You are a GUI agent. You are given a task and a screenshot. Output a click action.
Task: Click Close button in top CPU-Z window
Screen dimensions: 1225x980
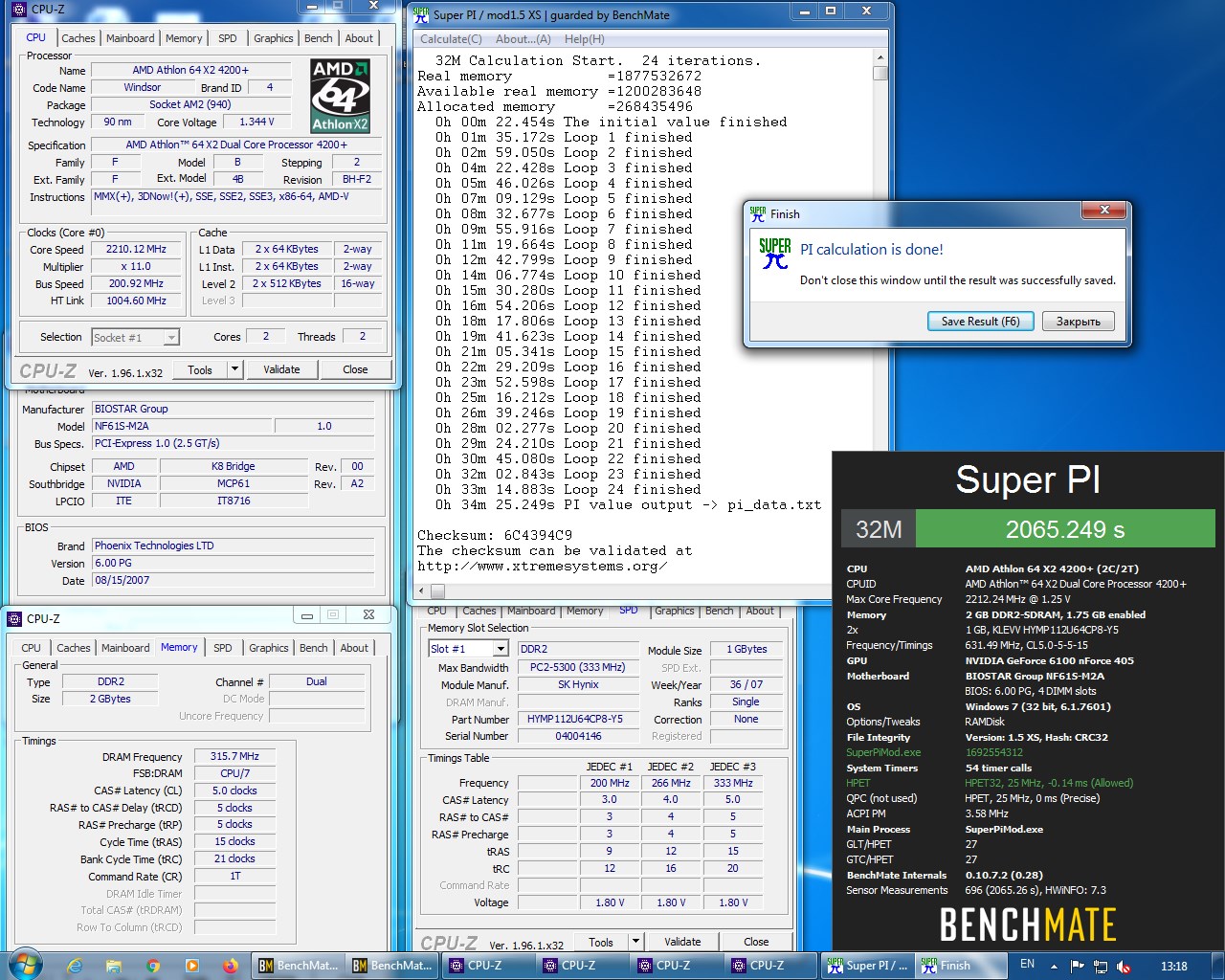(x=355, y=369)
